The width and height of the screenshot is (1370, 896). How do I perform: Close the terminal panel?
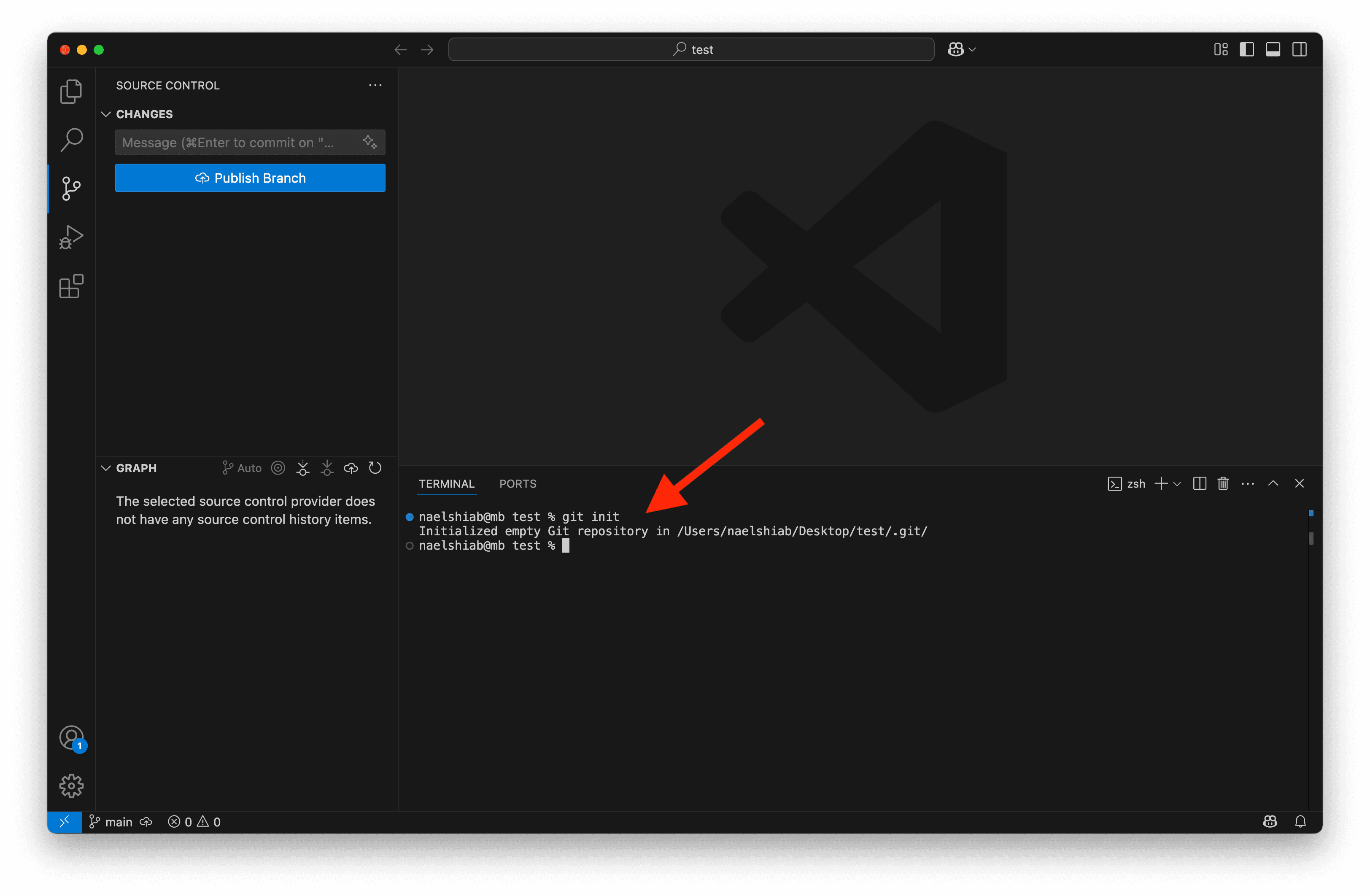coord(1299,484)
